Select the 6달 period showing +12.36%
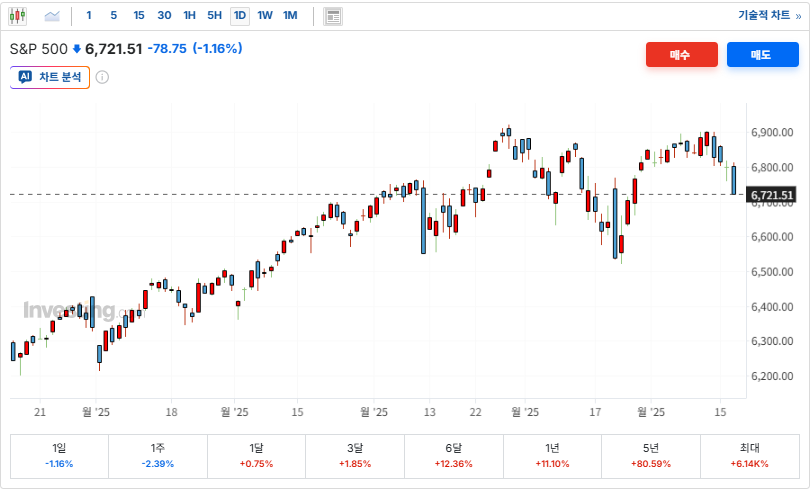811x491 pixels. pos(454,456)
